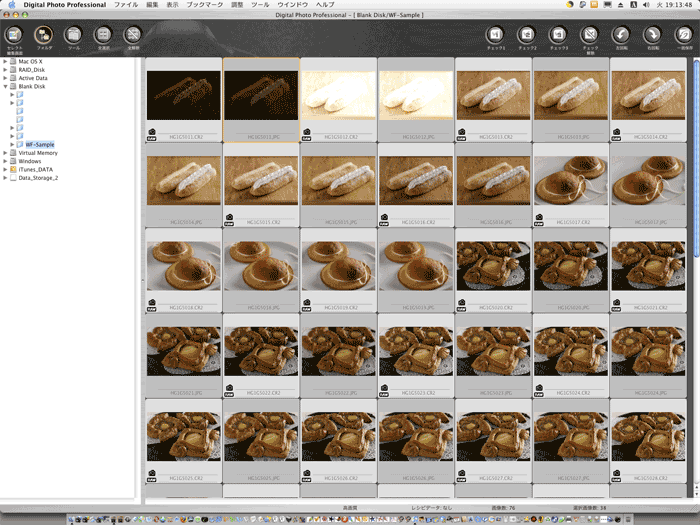
Task: Select thumbnail HG1G5020.CR2
Action: [493, 271]
